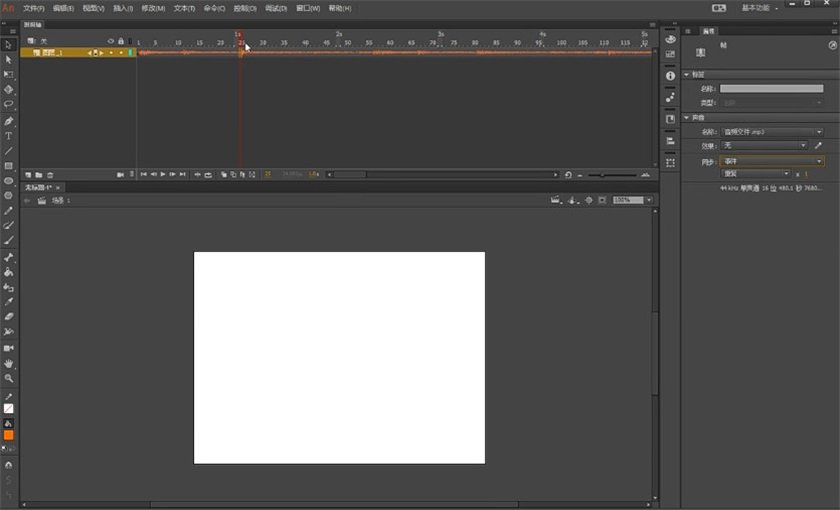Play the timeline animation
This screenshot has width=840, height=510.
tap(163, 175)
